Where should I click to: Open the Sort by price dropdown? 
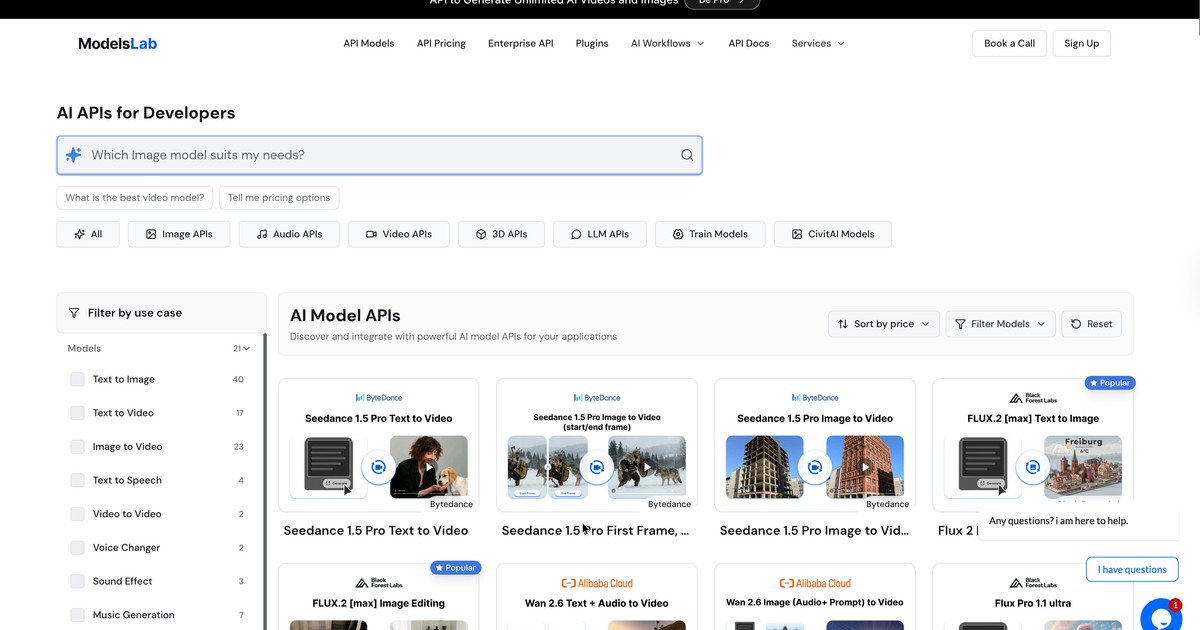point(884,324)
